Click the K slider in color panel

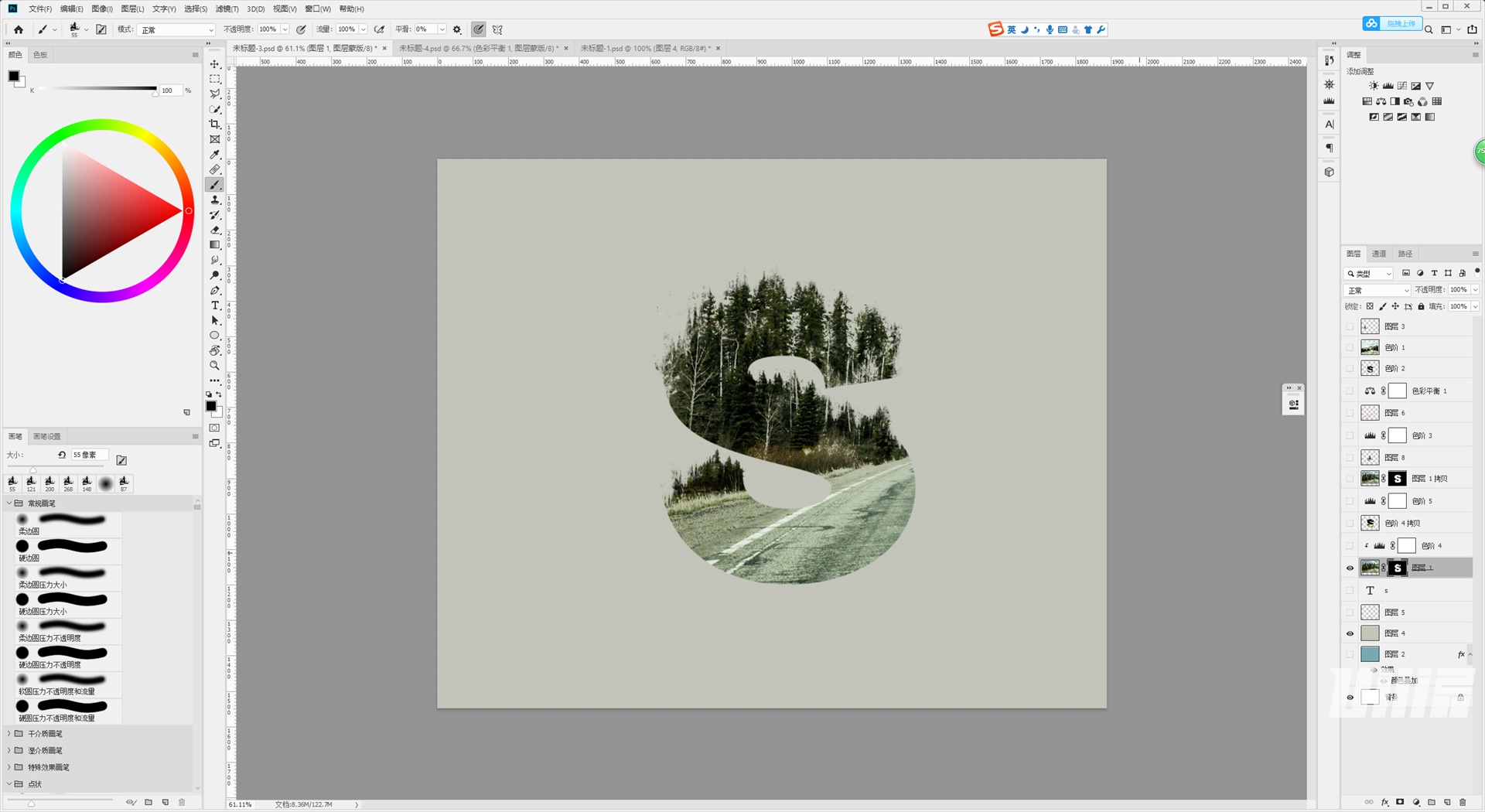click(x=97, y=90)
